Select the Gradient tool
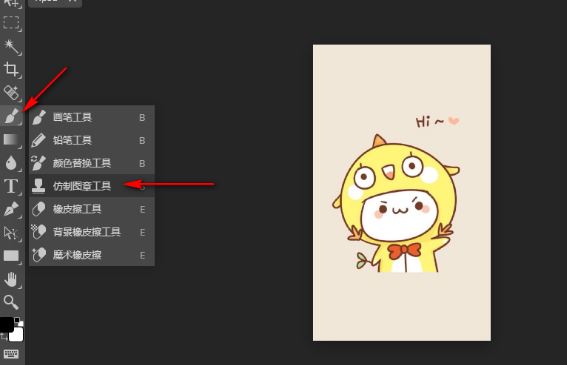 point(11,139)
